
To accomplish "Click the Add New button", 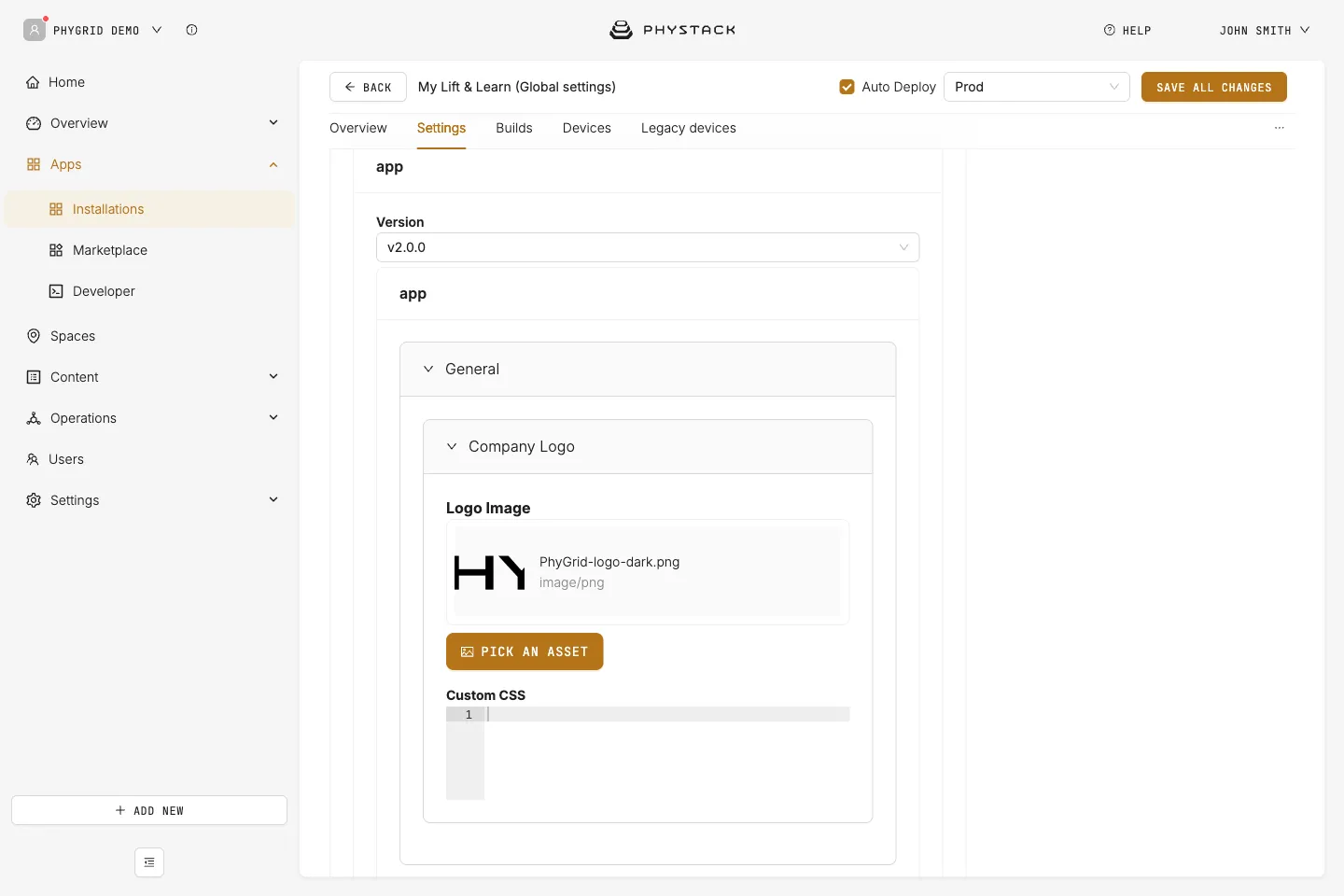I will pos(149,810).
